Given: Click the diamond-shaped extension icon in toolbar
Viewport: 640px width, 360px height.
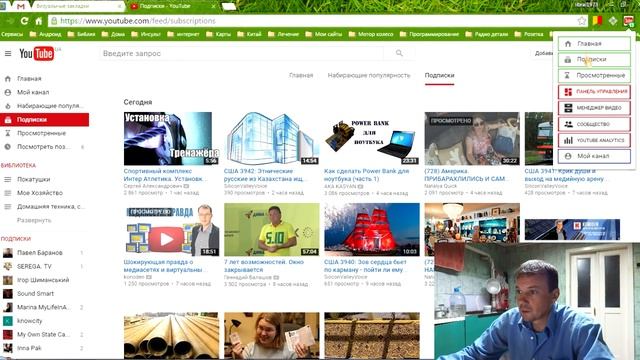Looking at the screenshot, I should click(613, 20).
